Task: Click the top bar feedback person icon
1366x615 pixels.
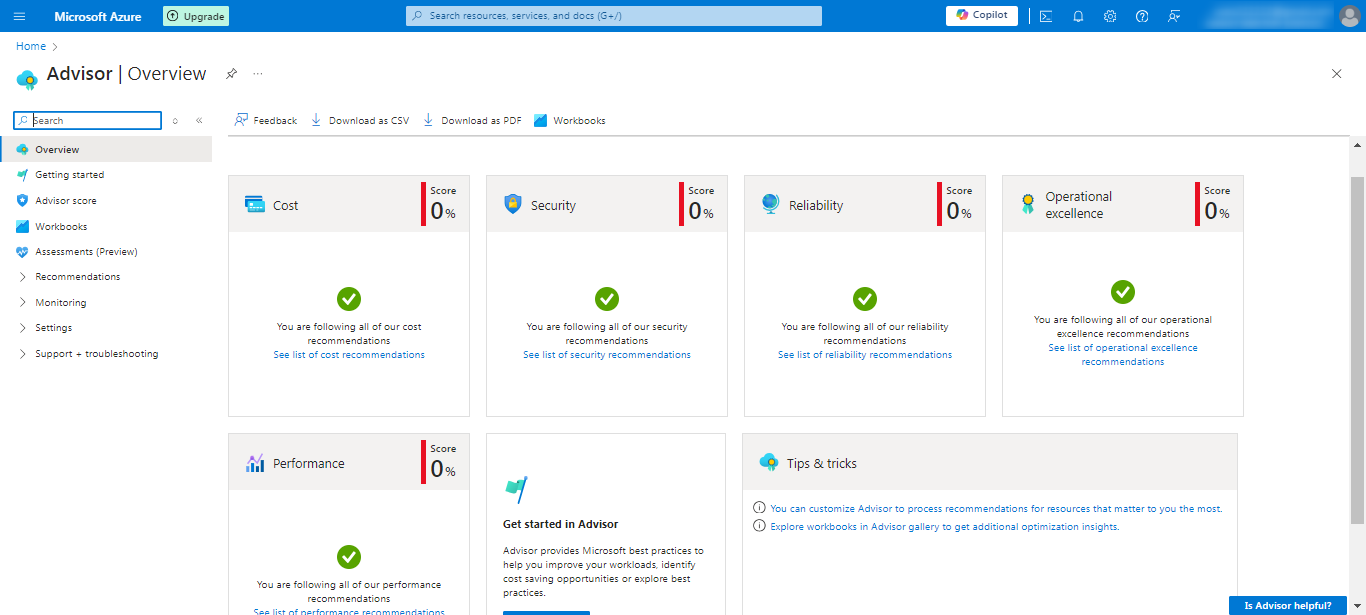Action: click(1174, 16)
